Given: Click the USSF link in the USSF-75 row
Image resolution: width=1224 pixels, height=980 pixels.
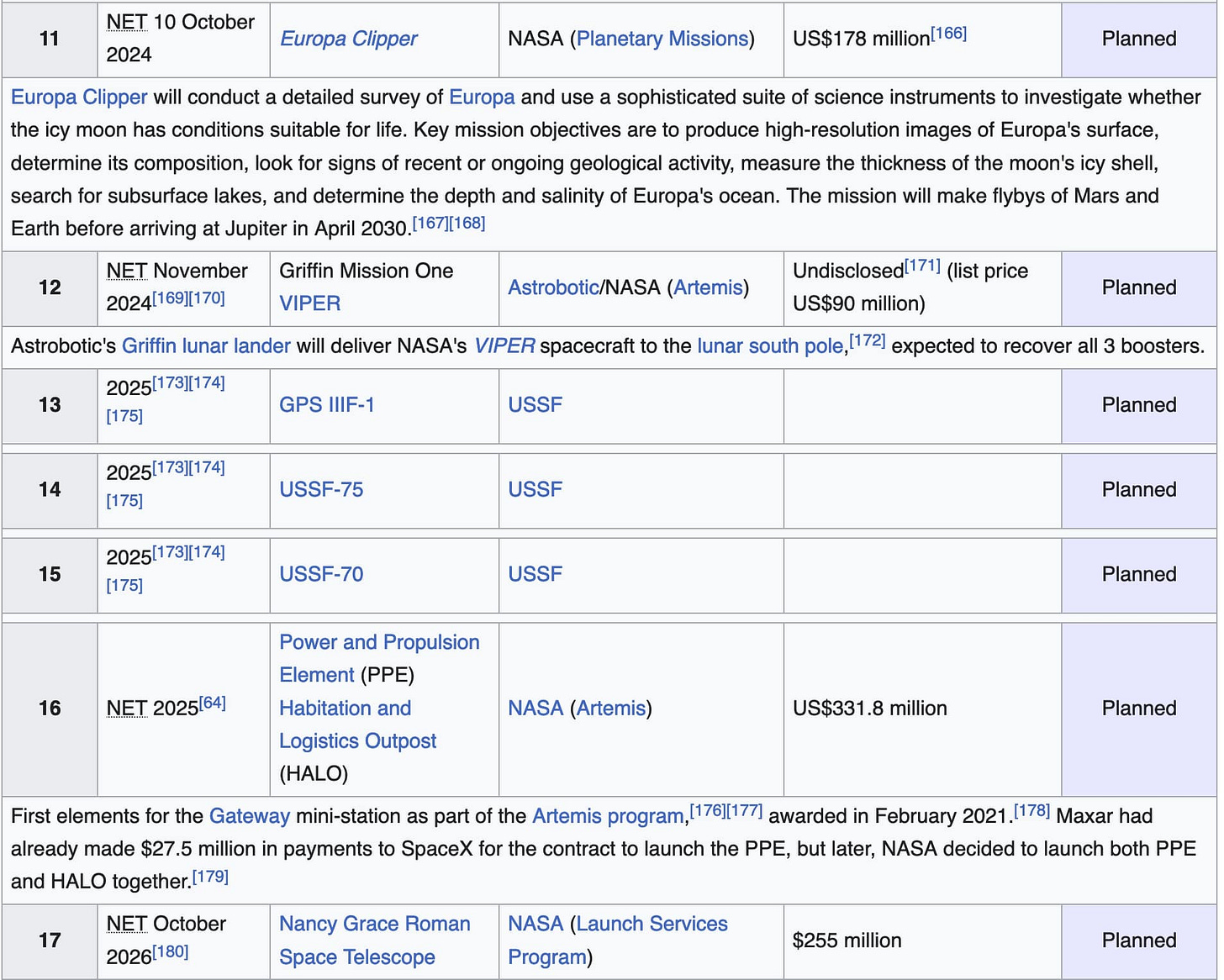Looking at the screenshot, I should [535, 490].
